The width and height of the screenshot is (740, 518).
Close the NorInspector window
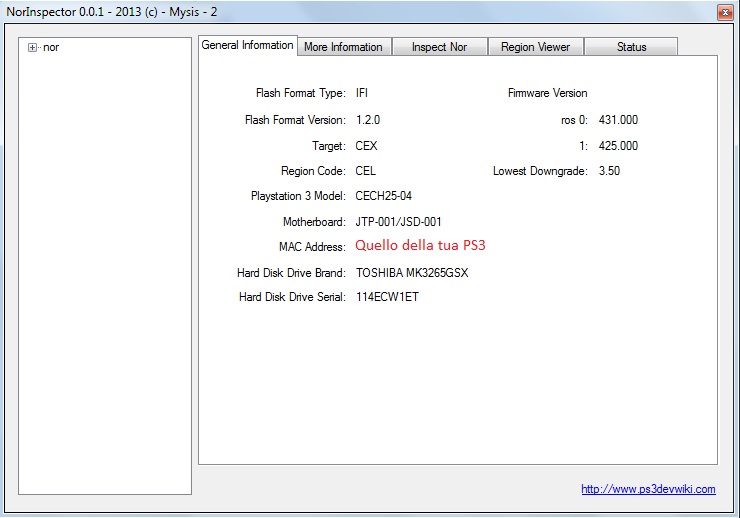coord(725,12)
